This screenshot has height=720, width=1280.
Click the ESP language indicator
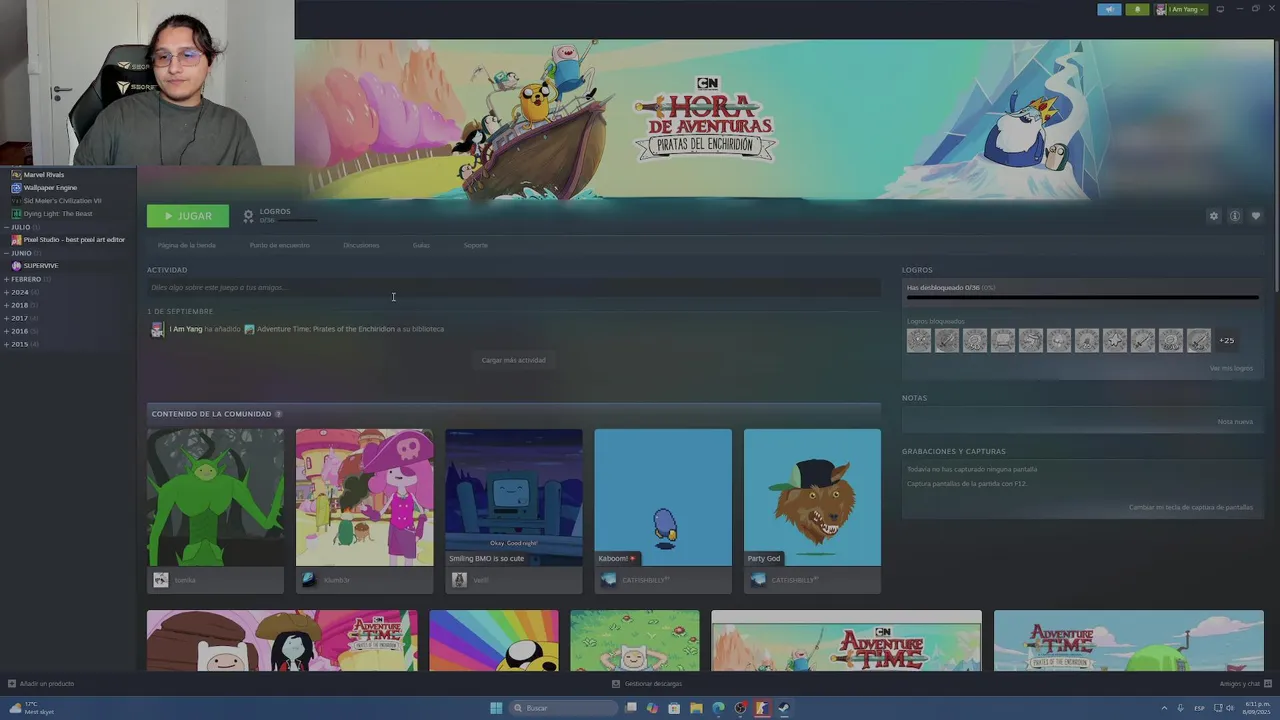pos(1199,708)
